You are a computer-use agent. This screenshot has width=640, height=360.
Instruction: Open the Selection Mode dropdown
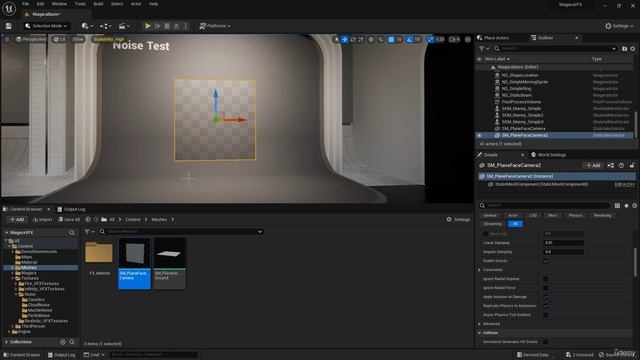coord(46,26)
